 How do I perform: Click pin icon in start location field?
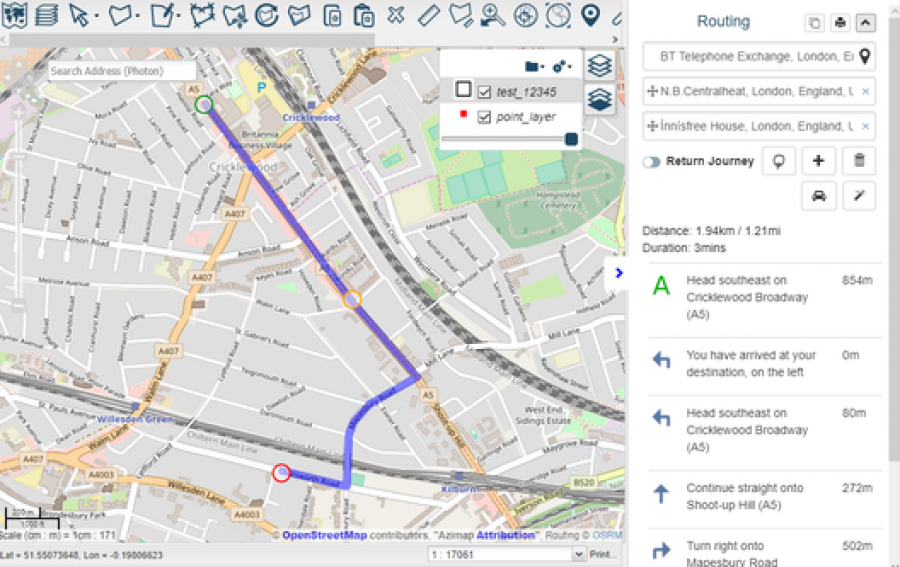[x=864, y=56]
